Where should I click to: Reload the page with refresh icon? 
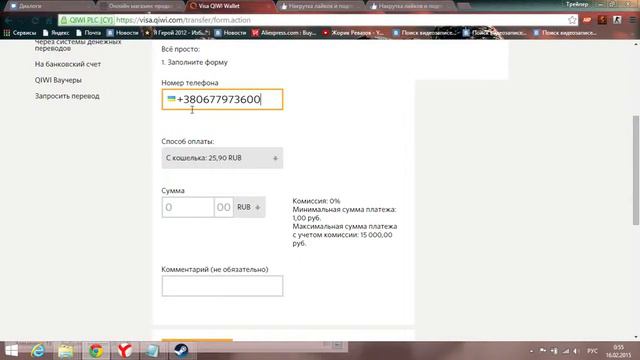coord(35,20)
